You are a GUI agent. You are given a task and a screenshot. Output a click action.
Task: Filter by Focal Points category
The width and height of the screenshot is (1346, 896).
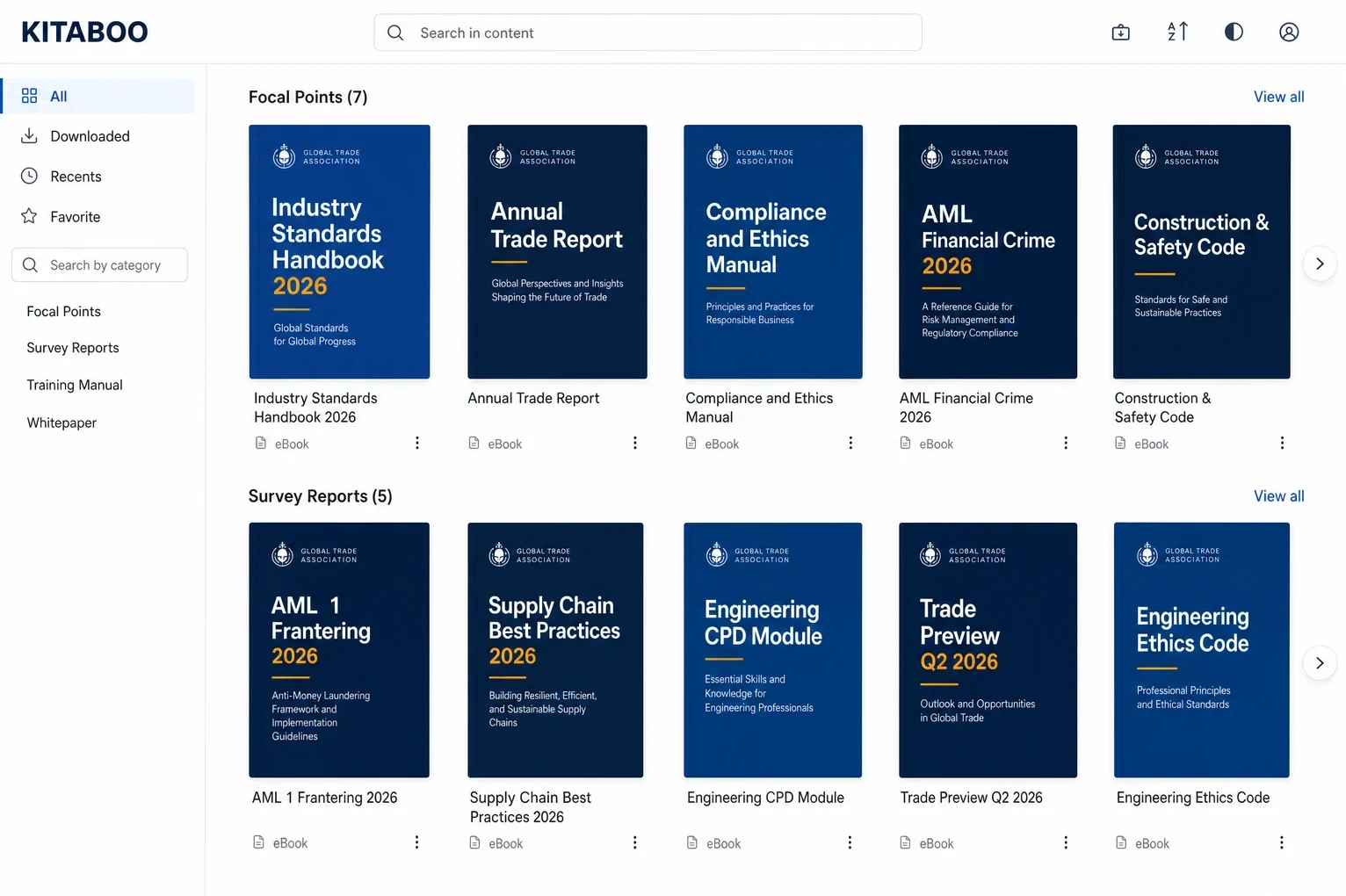tap(64, 311)
